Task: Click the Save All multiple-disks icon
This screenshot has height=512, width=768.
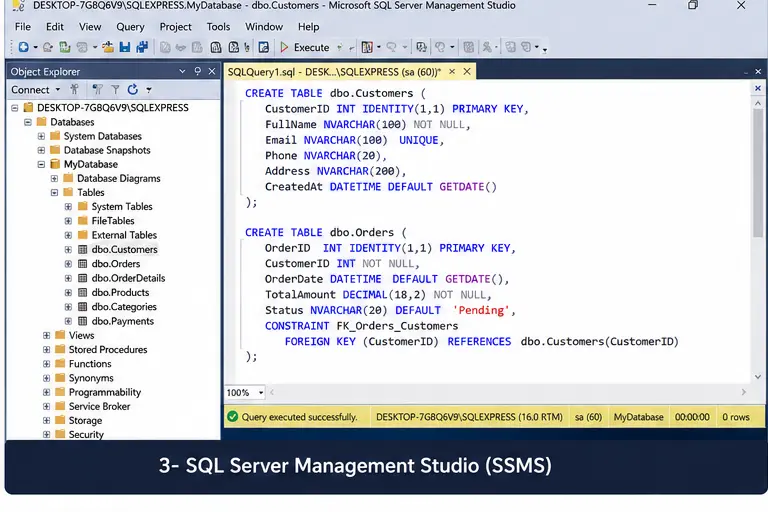Action: click(x=142, y=47)
